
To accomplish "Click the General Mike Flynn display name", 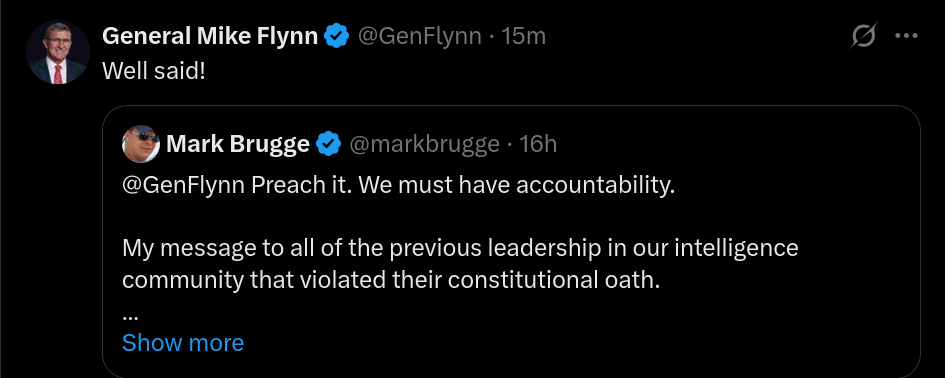I will point(210,36).
